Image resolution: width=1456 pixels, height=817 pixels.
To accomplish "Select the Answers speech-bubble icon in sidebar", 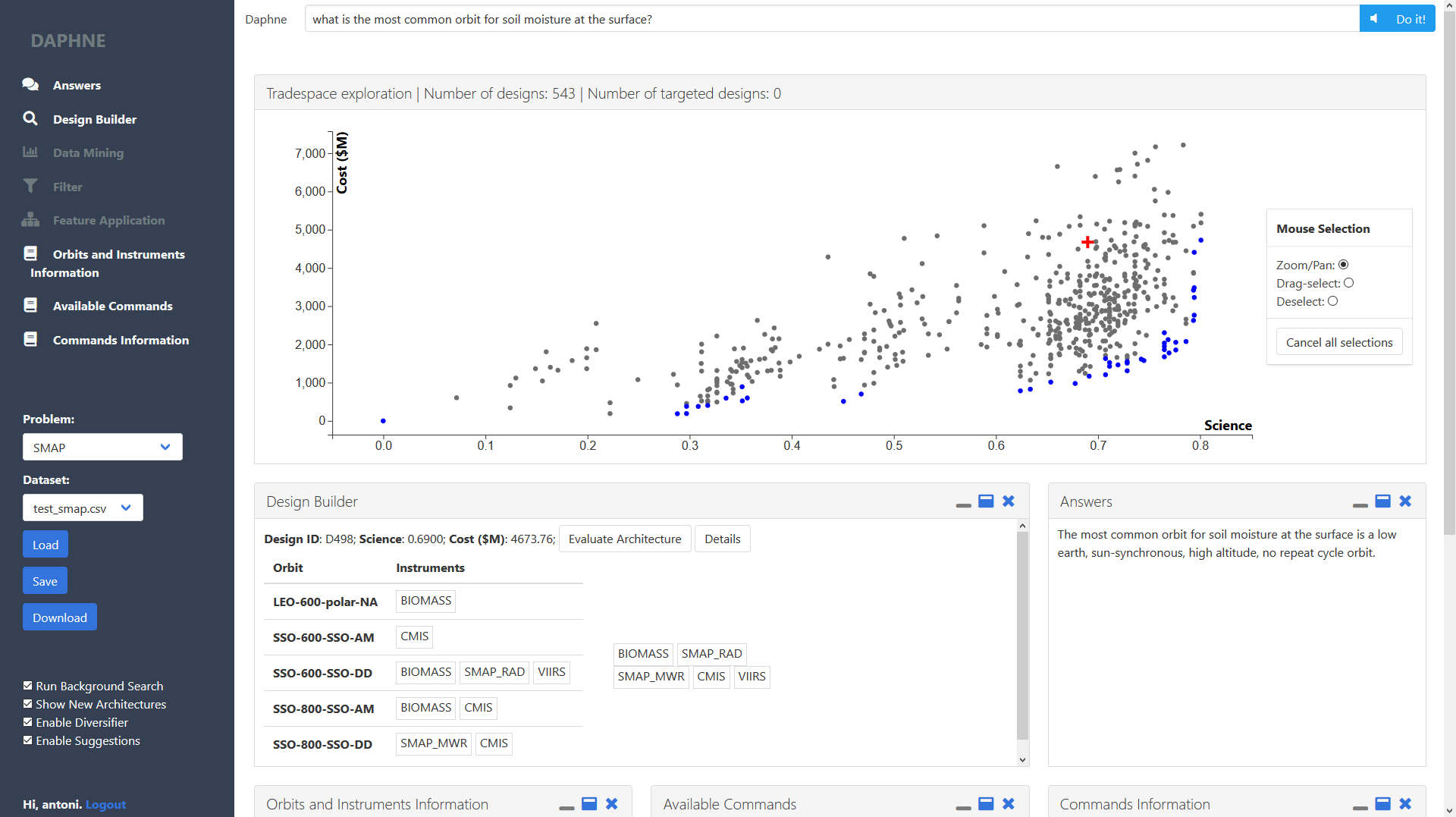I will pos(30,84).
